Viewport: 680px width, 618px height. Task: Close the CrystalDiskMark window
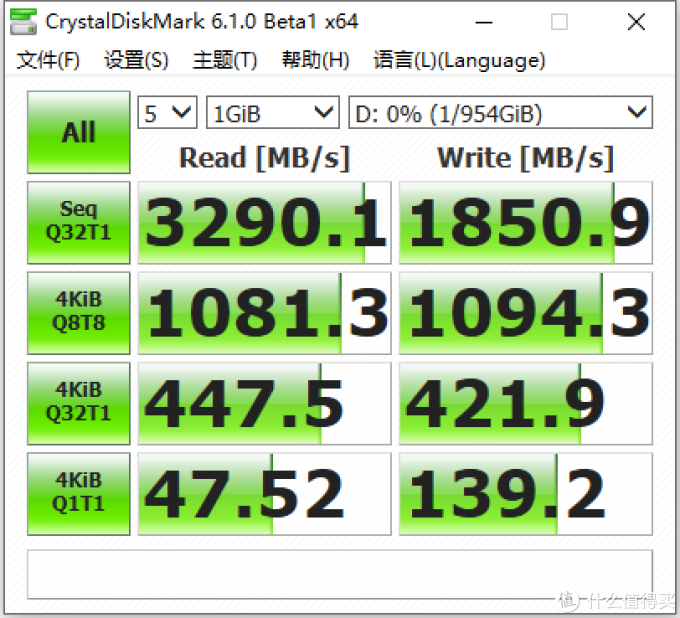point(636,22)
